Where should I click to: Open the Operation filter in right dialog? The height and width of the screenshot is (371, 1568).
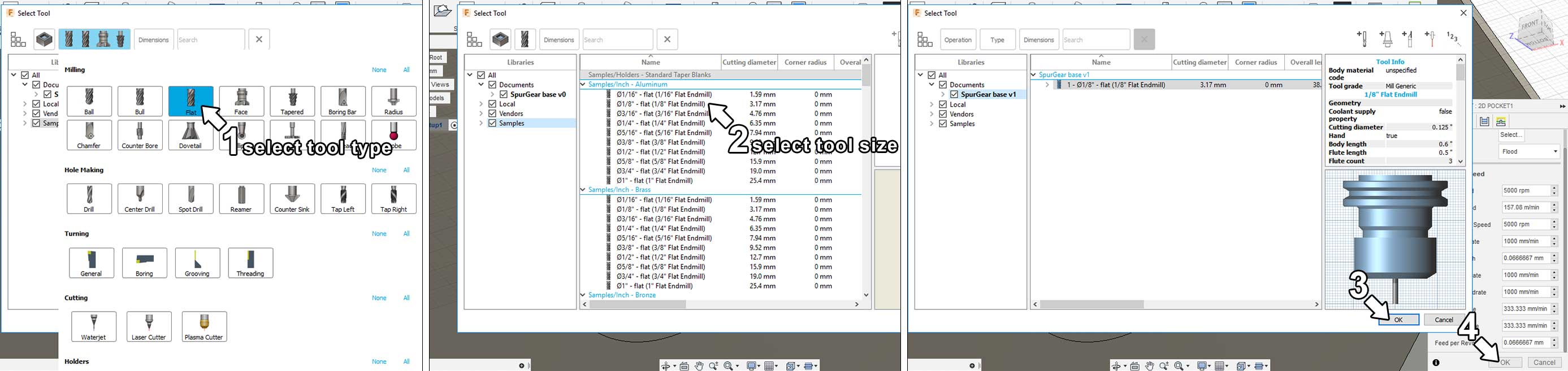click(x=958, y=40)
